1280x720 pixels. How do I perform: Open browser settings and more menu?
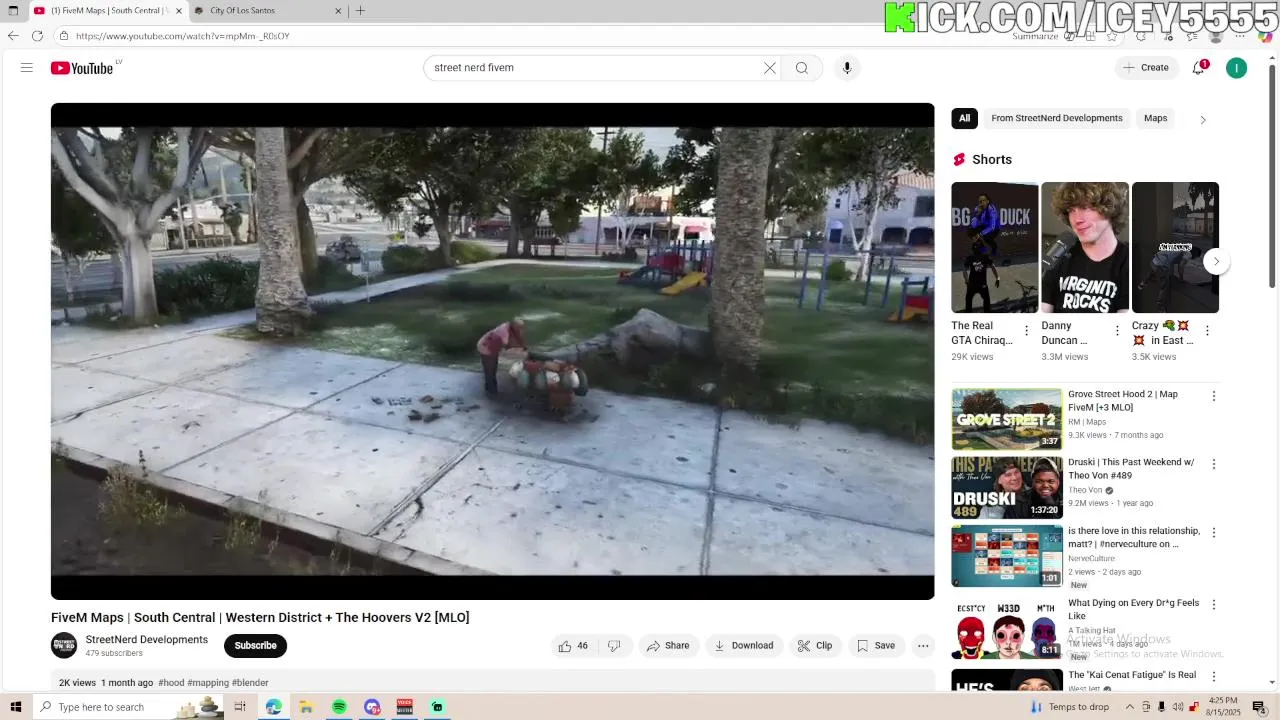click(1240, 36)
